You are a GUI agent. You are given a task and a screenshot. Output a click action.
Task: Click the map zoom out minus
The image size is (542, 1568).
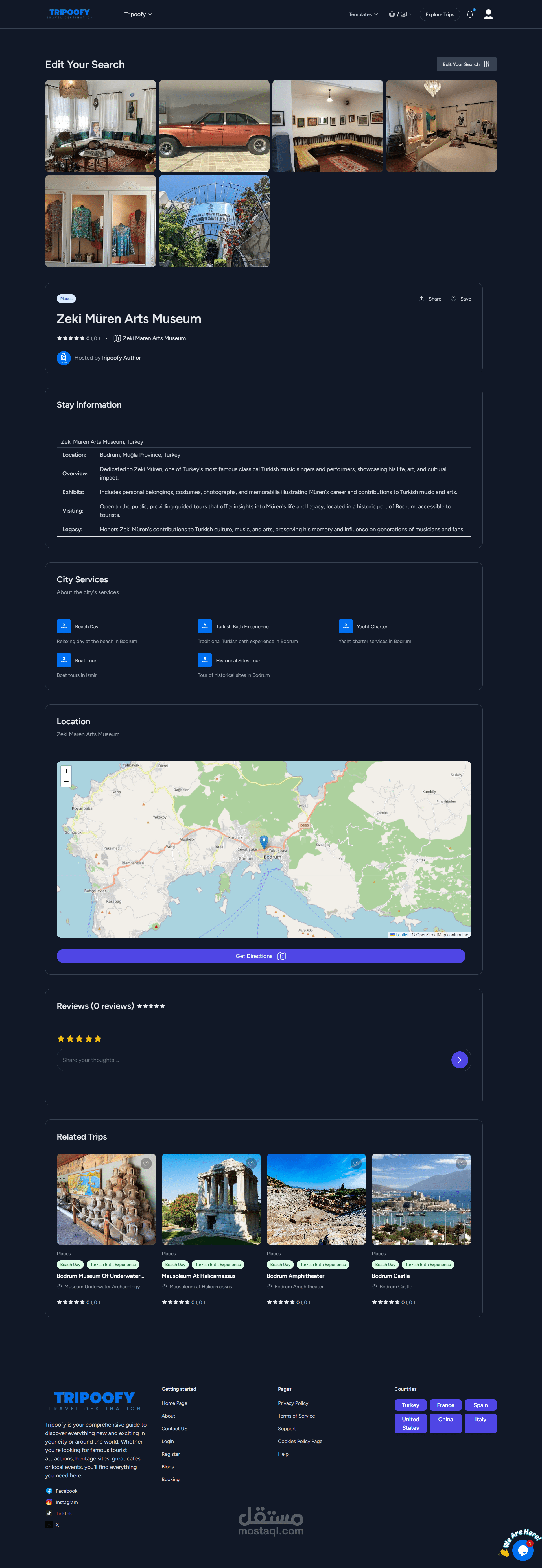66,781
